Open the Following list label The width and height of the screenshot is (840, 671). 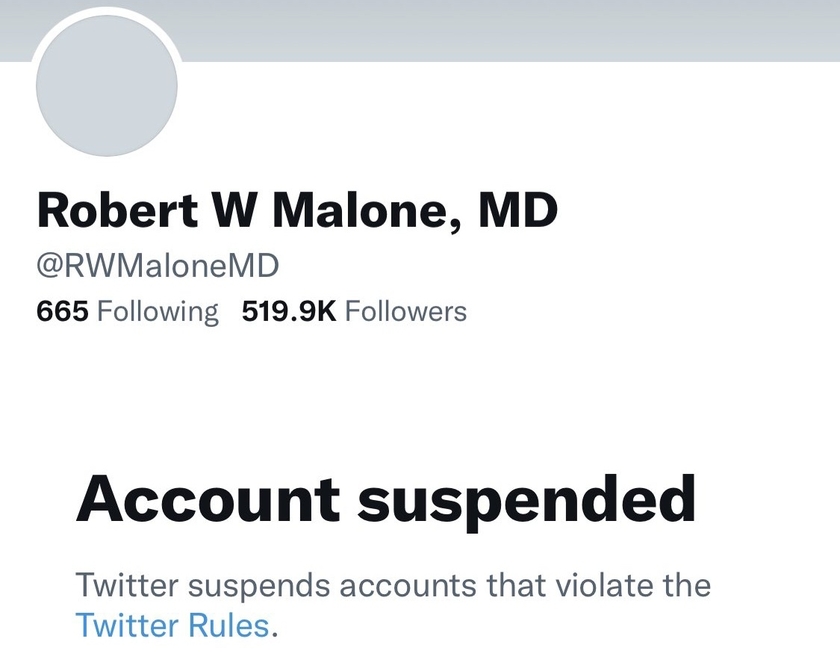pos(158,312)
